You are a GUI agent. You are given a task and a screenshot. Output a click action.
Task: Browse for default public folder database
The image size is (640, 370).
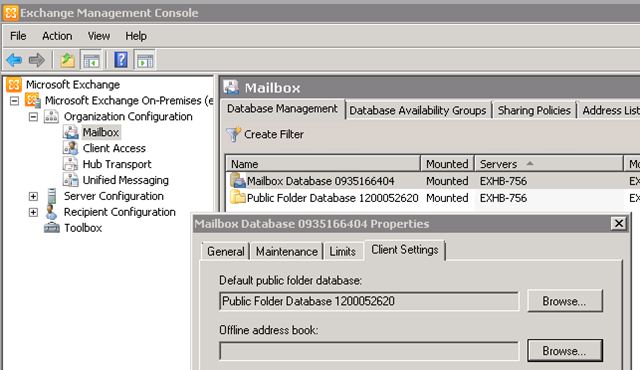[x=564, y=301]
